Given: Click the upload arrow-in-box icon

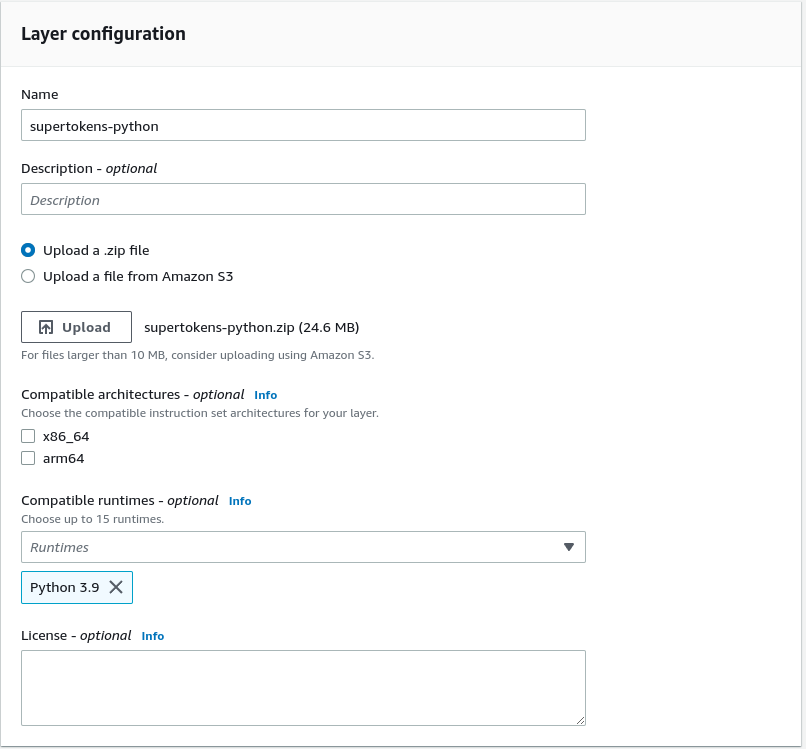Looking at the screenshot, I should pos(46,326).
